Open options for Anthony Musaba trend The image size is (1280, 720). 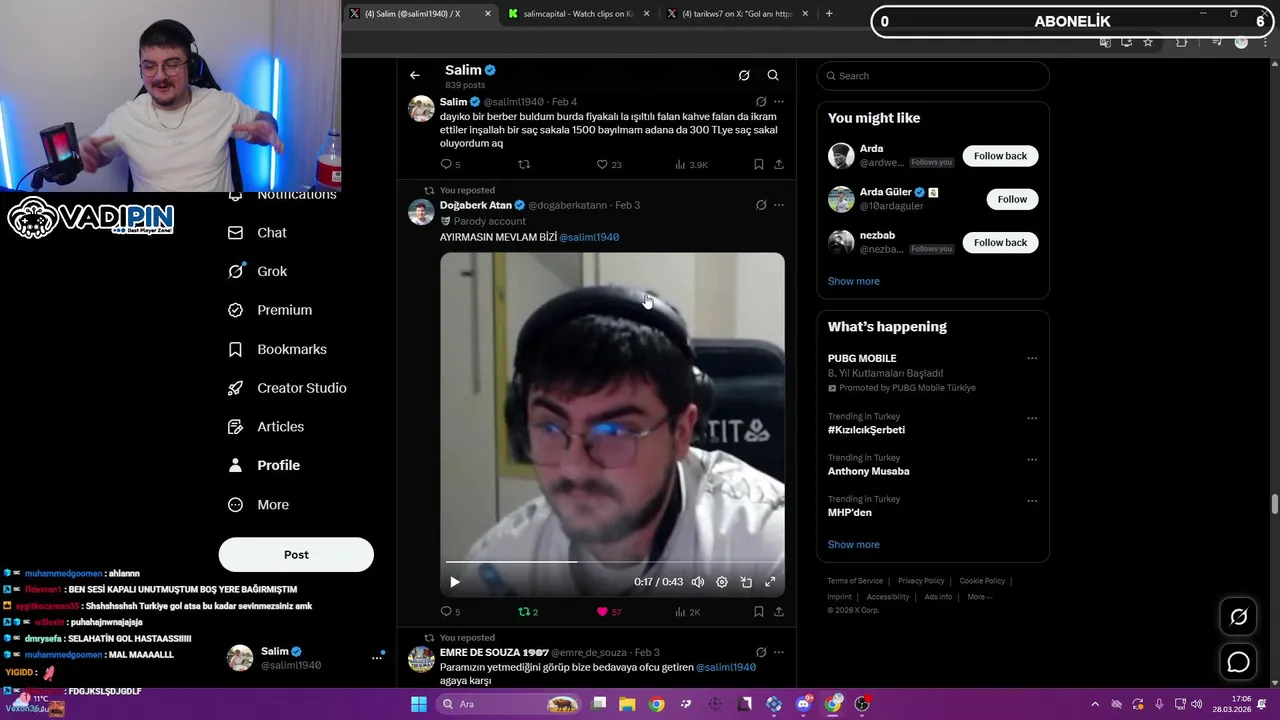1032,460
